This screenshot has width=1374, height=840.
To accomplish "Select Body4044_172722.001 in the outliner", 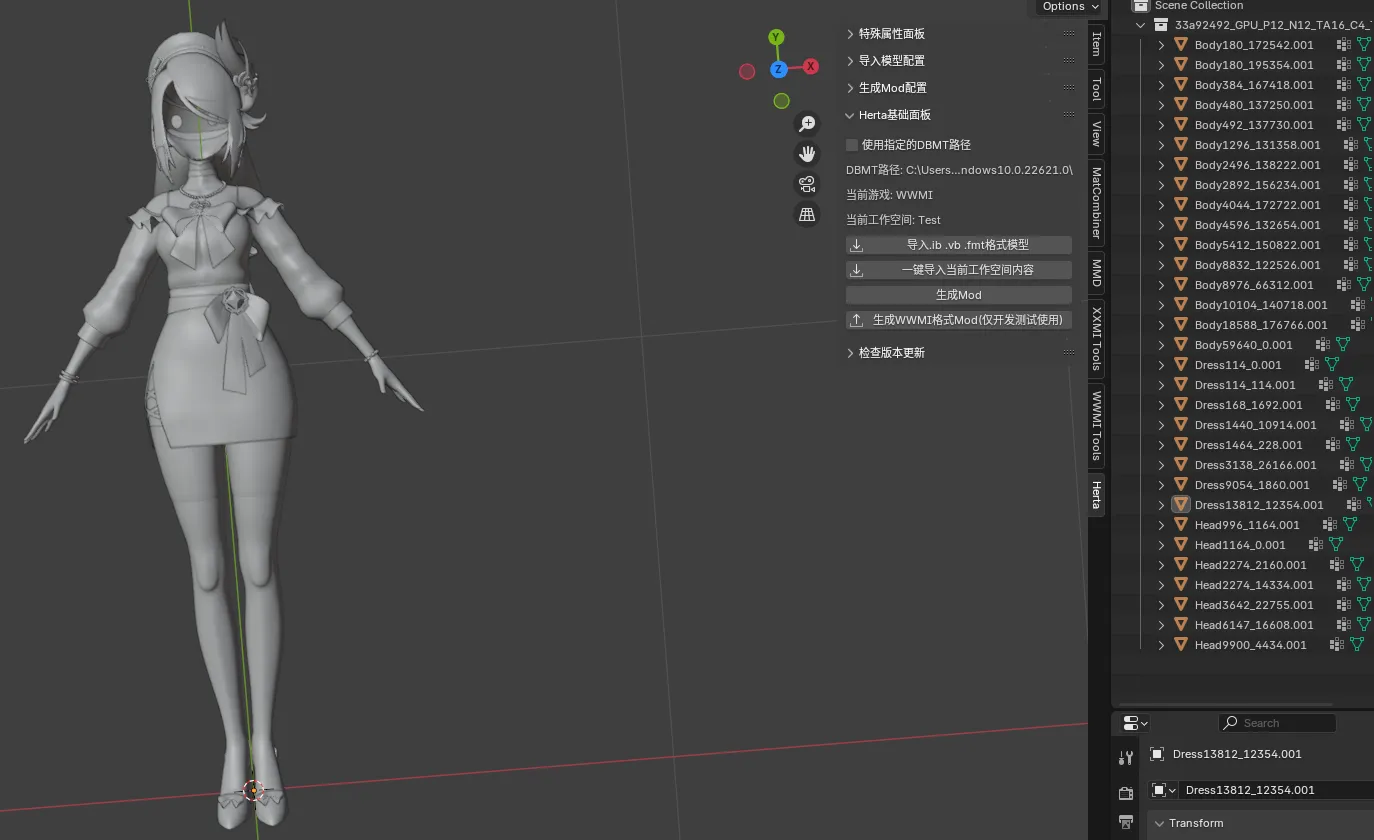I will (x=1258, y=205).
